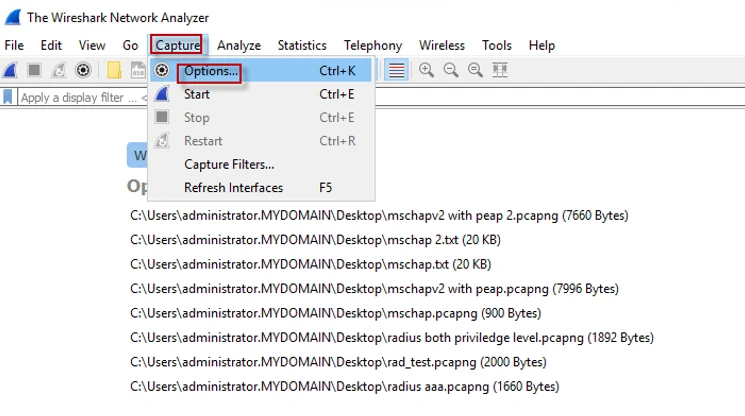Reset zoom to normal size icon
The width and height of the screenshot is (745, 416).
click(475, 70)
